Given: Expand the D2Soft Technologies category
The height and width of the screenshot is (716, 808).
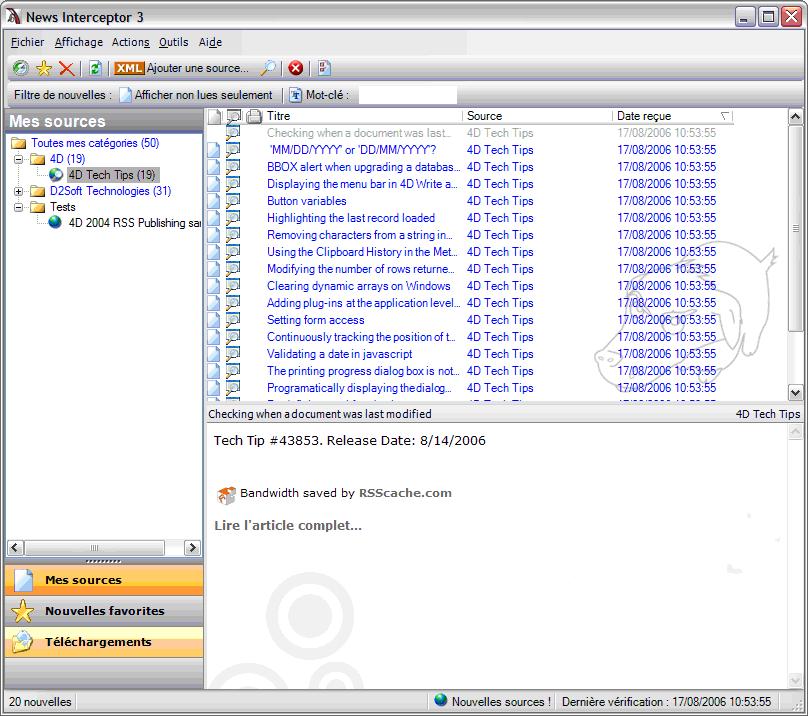Looking at the screenshot, I should pos(19,191).
